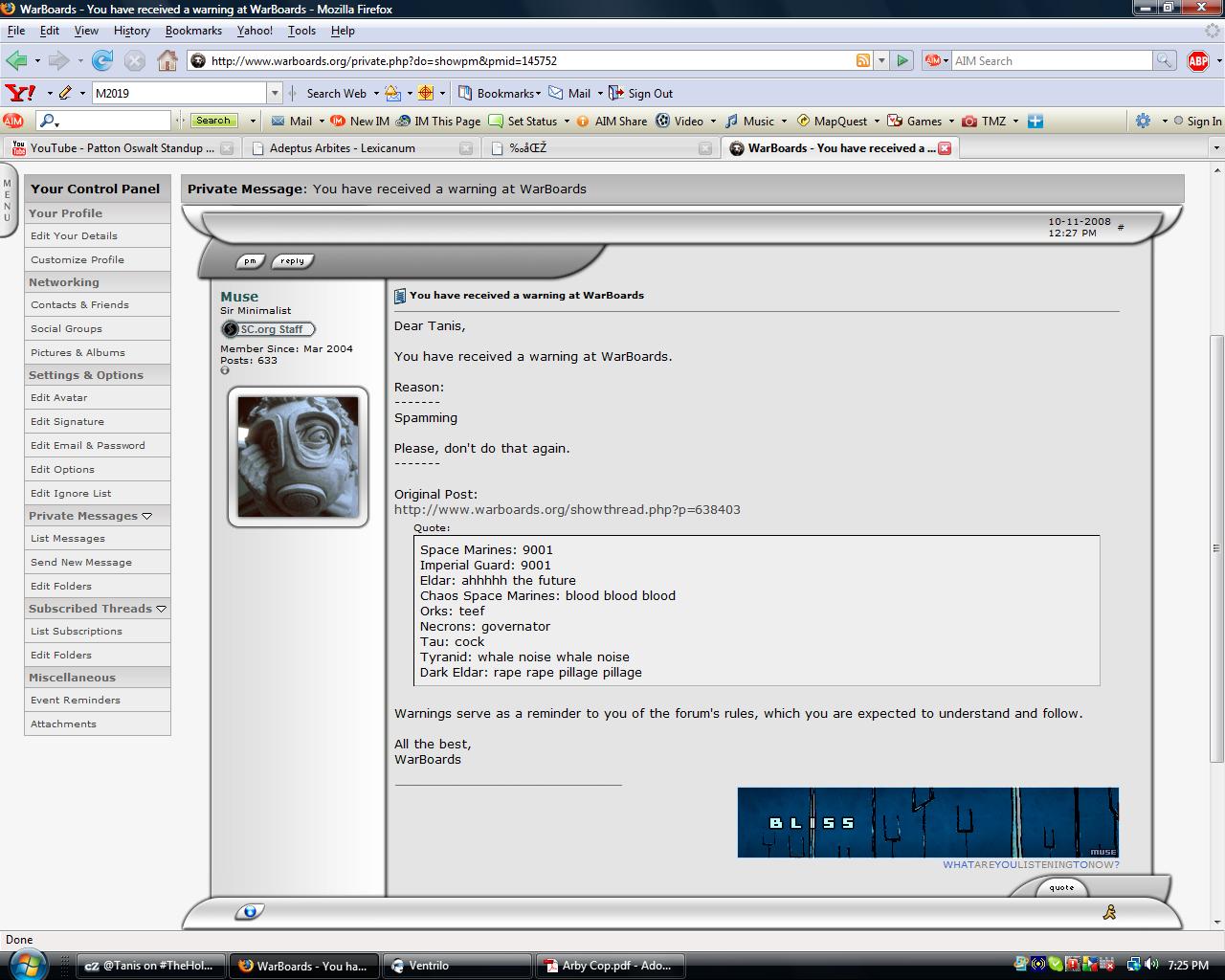Open TMZ on AIM toolbar
The width and height of the screenshot is (1225, 980).
click(985, 121)
